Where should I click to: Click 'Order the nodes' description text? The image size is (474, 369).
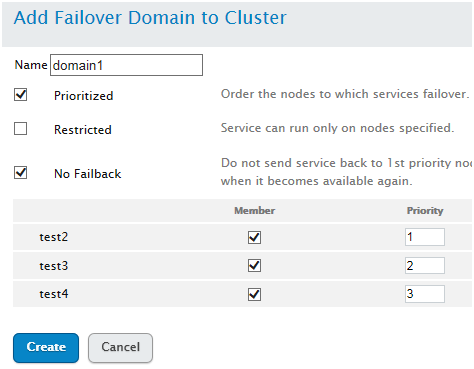[345, 94]
